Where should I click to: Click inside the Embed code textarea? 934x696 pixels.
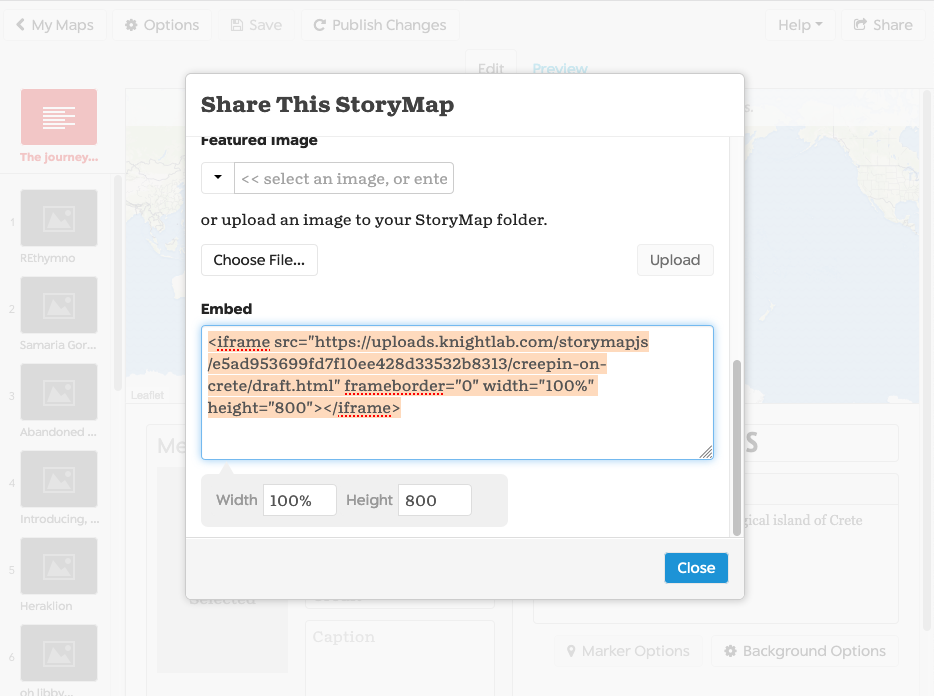[x=457, y=392]
